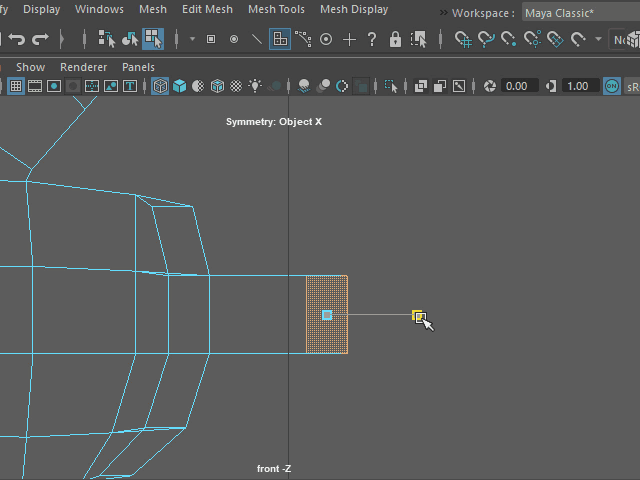Select by hierarchy mode icon
The height and width of the screenshot is (480, 640).
tap(106, 40)
